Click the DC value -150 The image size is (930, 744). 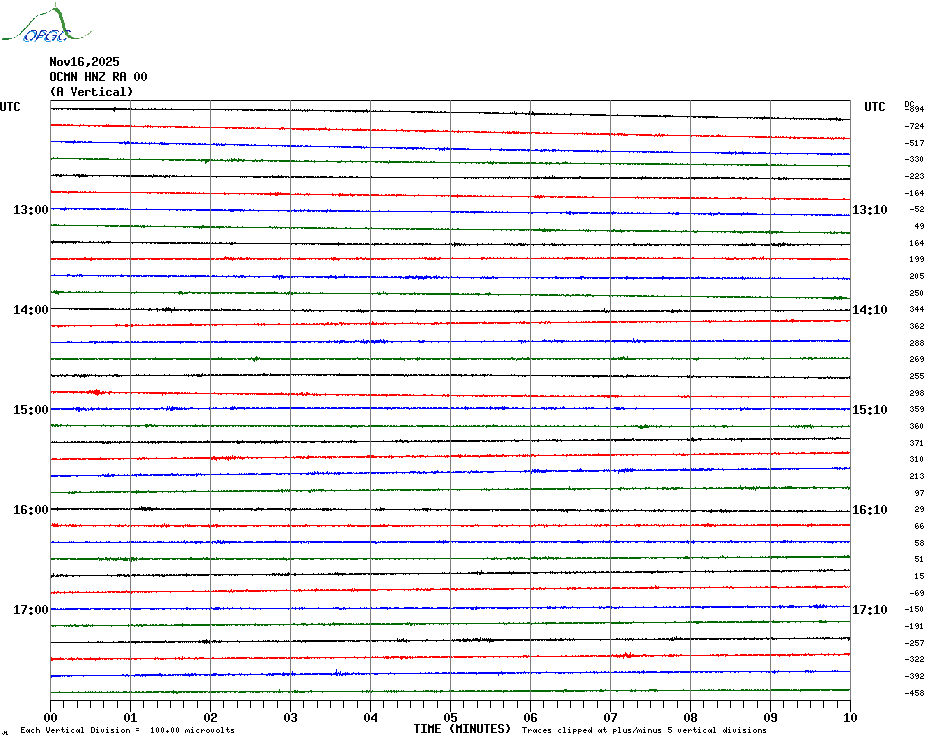(x=914, y=609)
